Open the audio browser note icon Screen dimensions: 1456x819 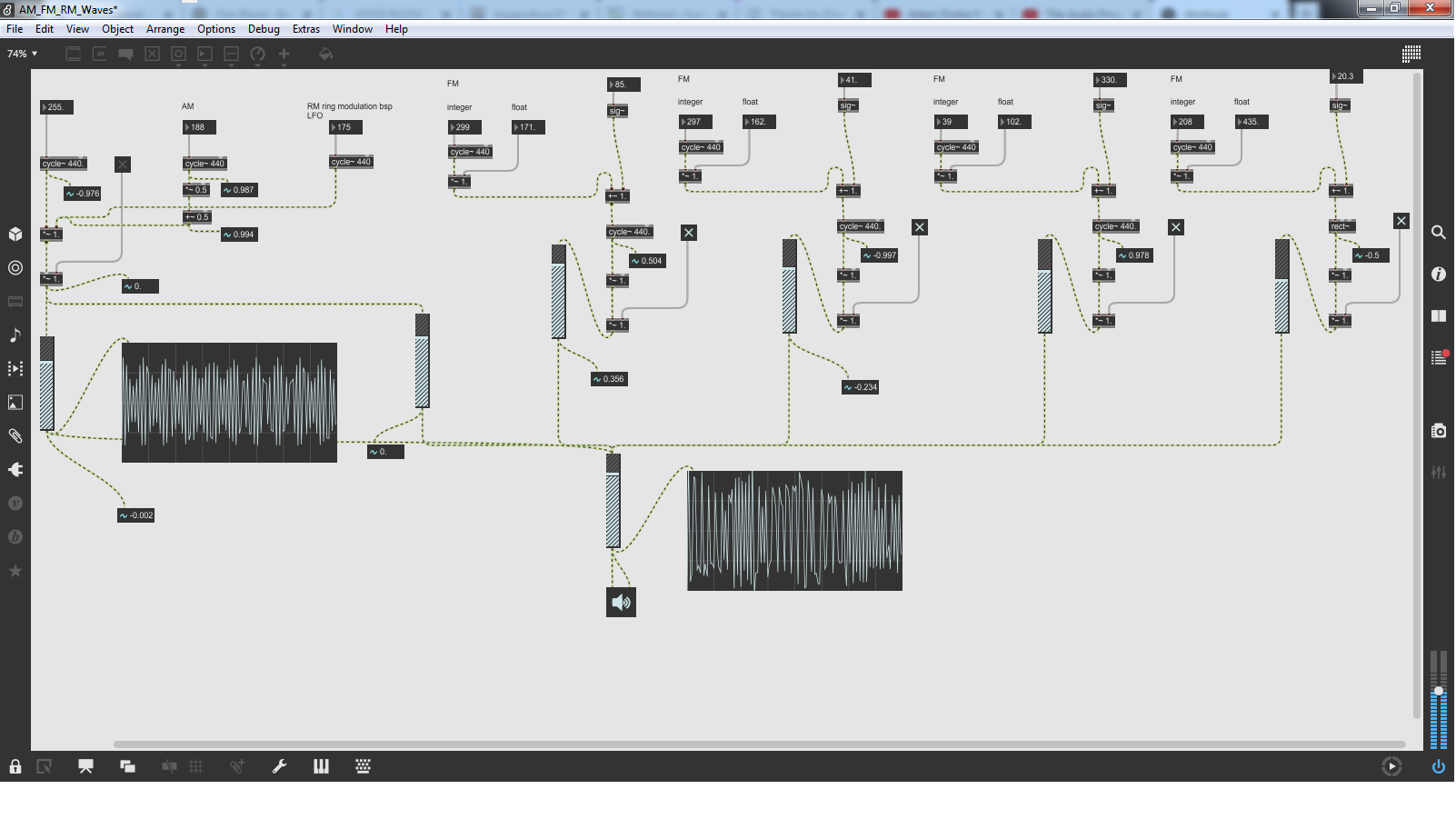point(15,335)
